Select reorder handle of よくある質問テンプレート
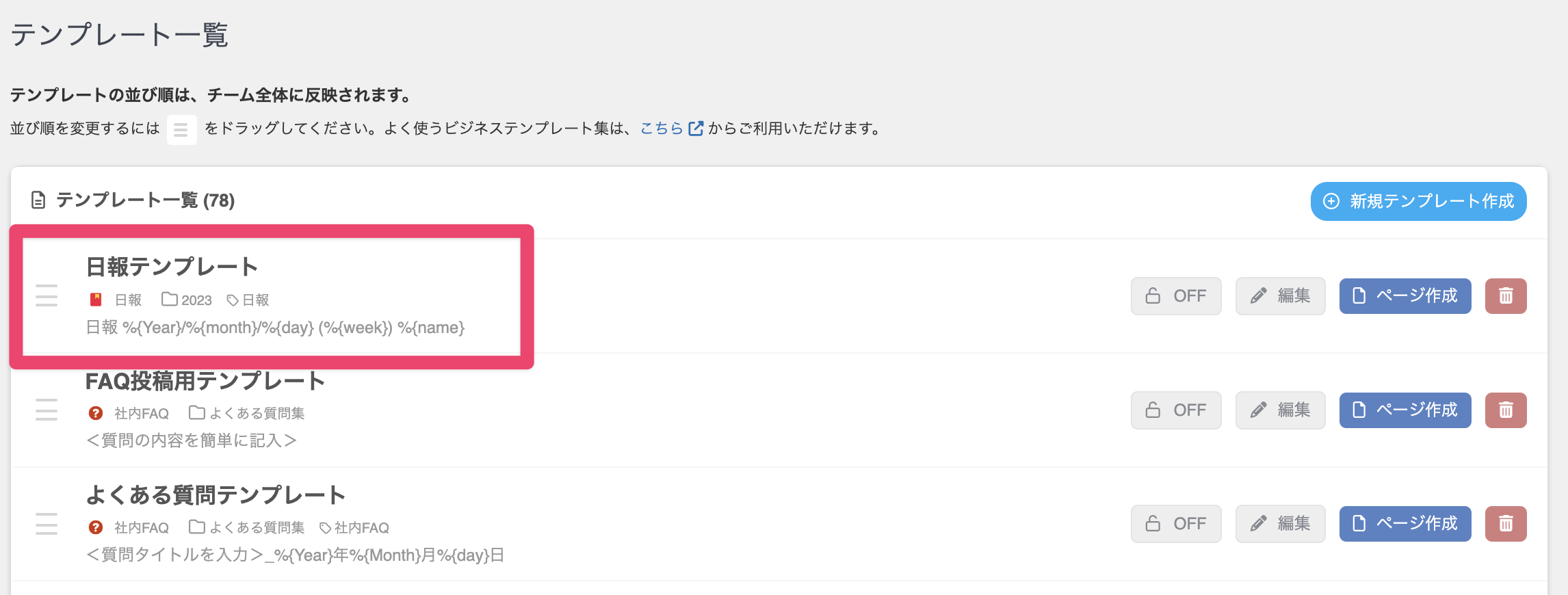 47,524
